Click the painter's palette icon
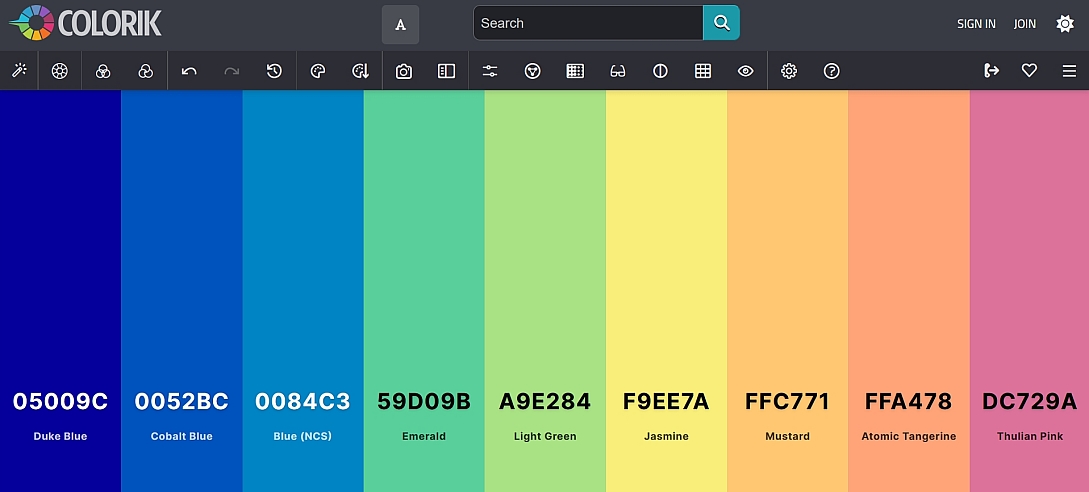Viewport: 1089px width, 492px height. [318, 71]
